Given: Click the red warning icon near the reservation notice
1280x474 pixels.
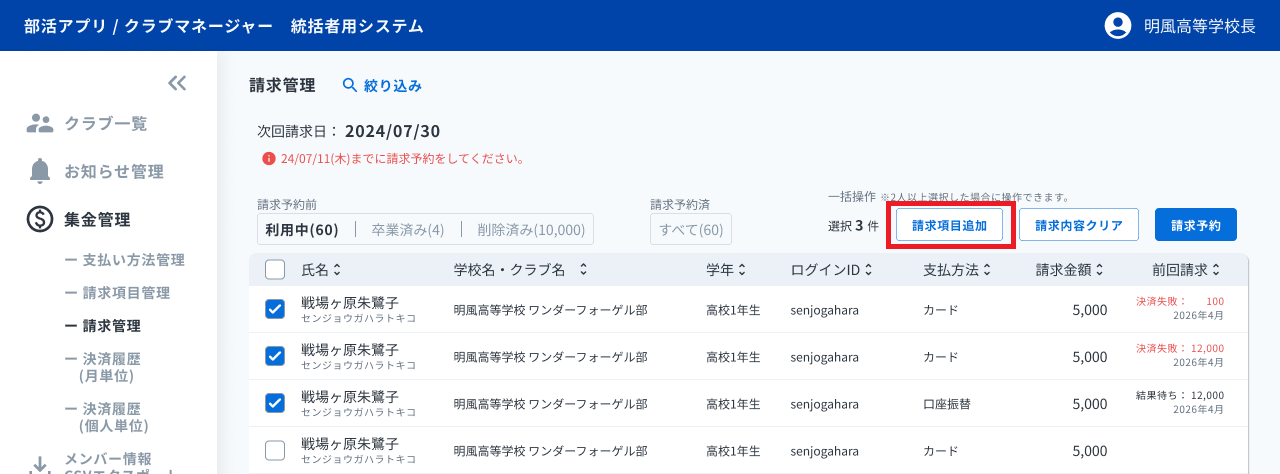Looking at the screenshot, I should pyautogui.click(x=269, y=158).
